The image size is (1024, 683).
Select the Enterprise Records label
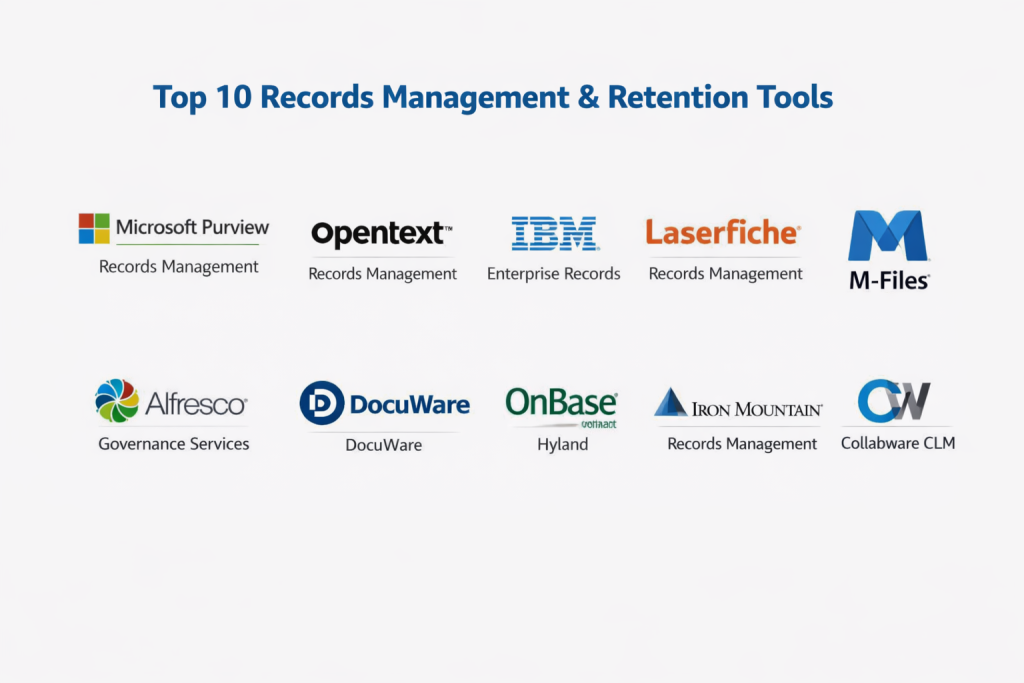[x=554, y=274]
